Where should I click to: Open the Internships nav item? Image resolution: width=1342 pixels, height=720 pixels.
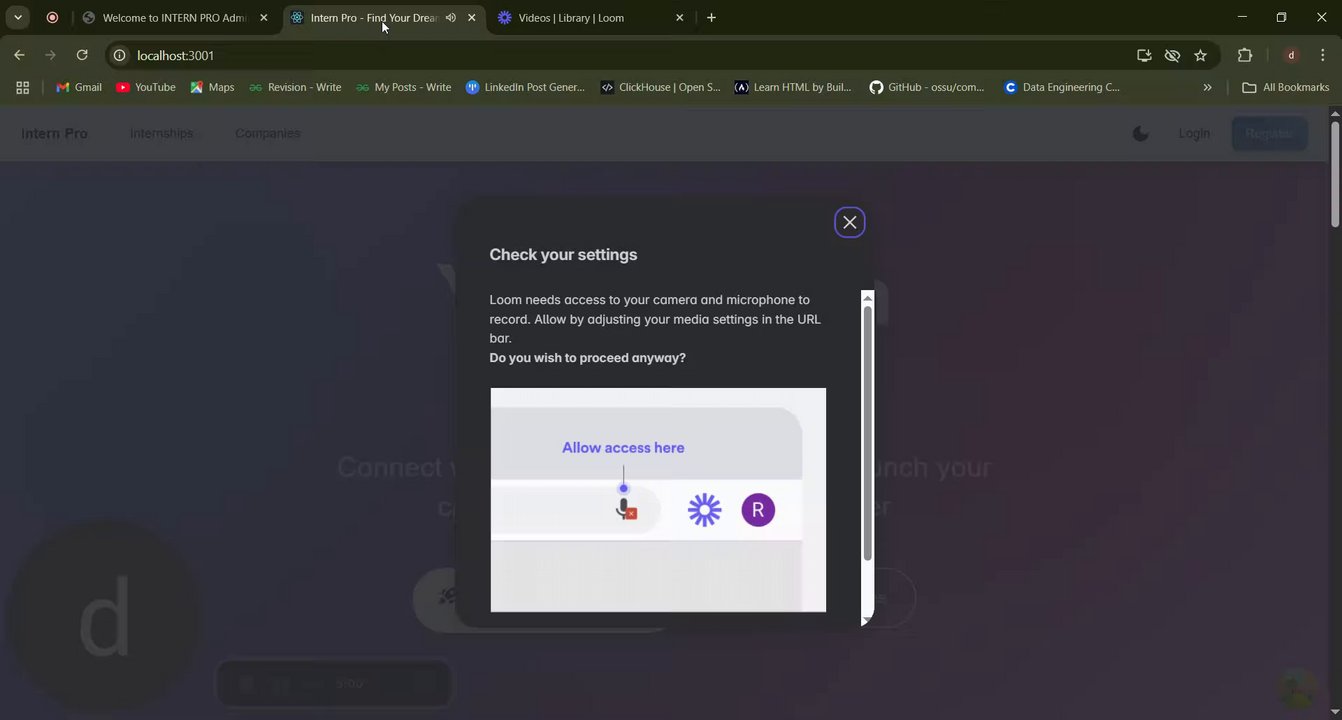click(x=162, y=133)
